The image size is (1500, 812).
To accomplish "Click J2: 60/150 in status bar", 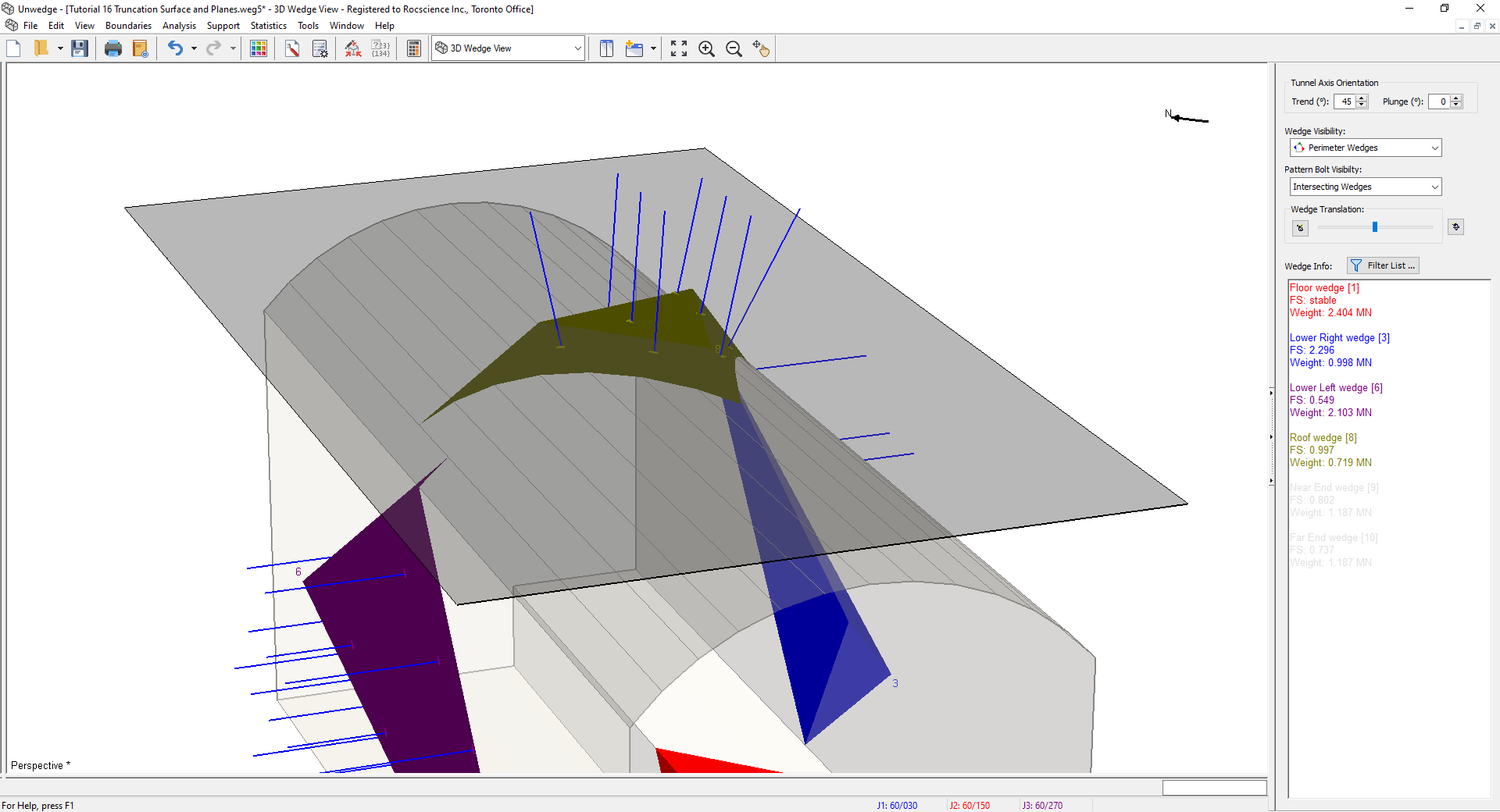I will [970, 806].
